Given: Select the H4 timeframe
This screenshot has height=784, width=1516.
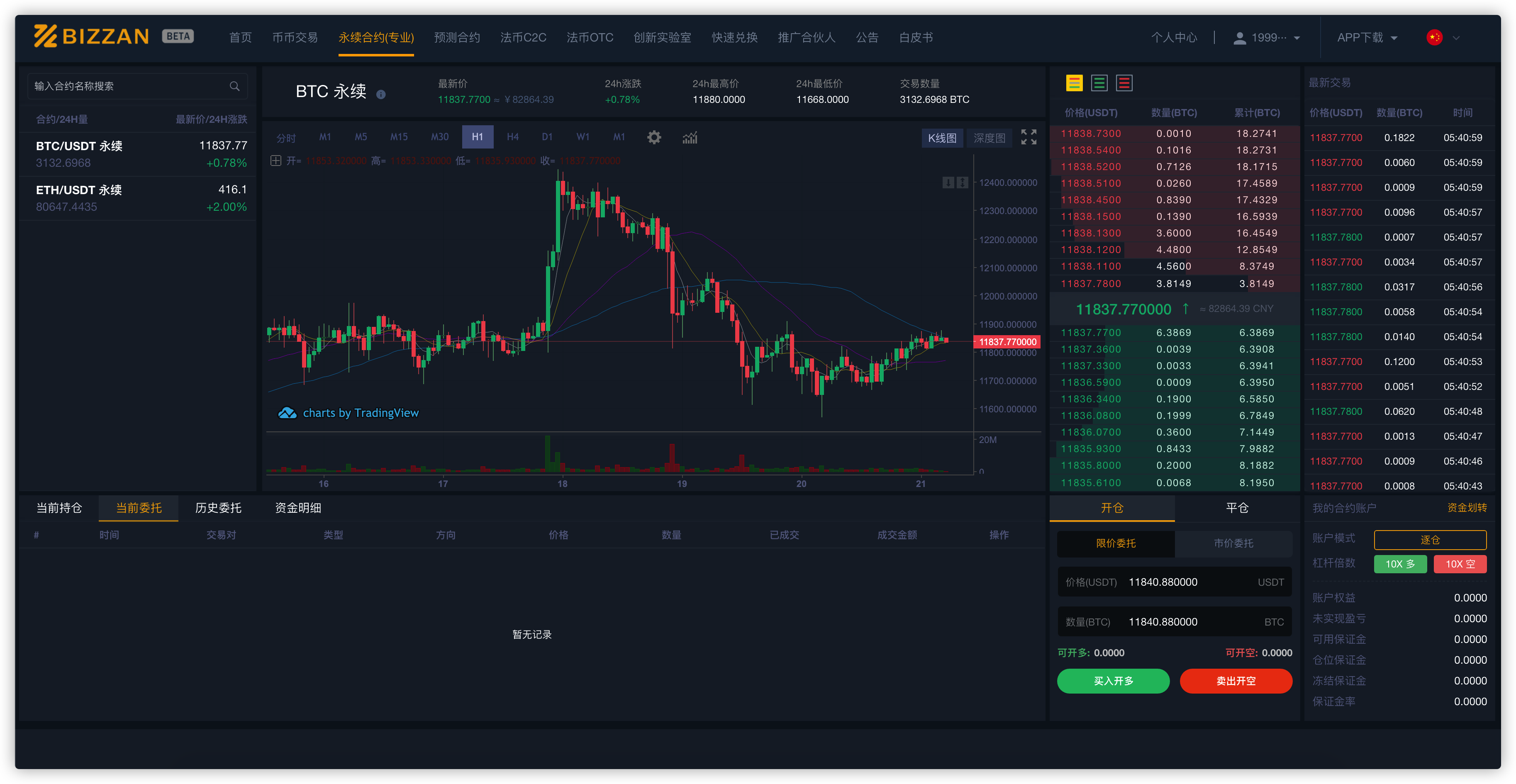Looking at the screenshot, I should pyautogui.click(x=512, y=137).
